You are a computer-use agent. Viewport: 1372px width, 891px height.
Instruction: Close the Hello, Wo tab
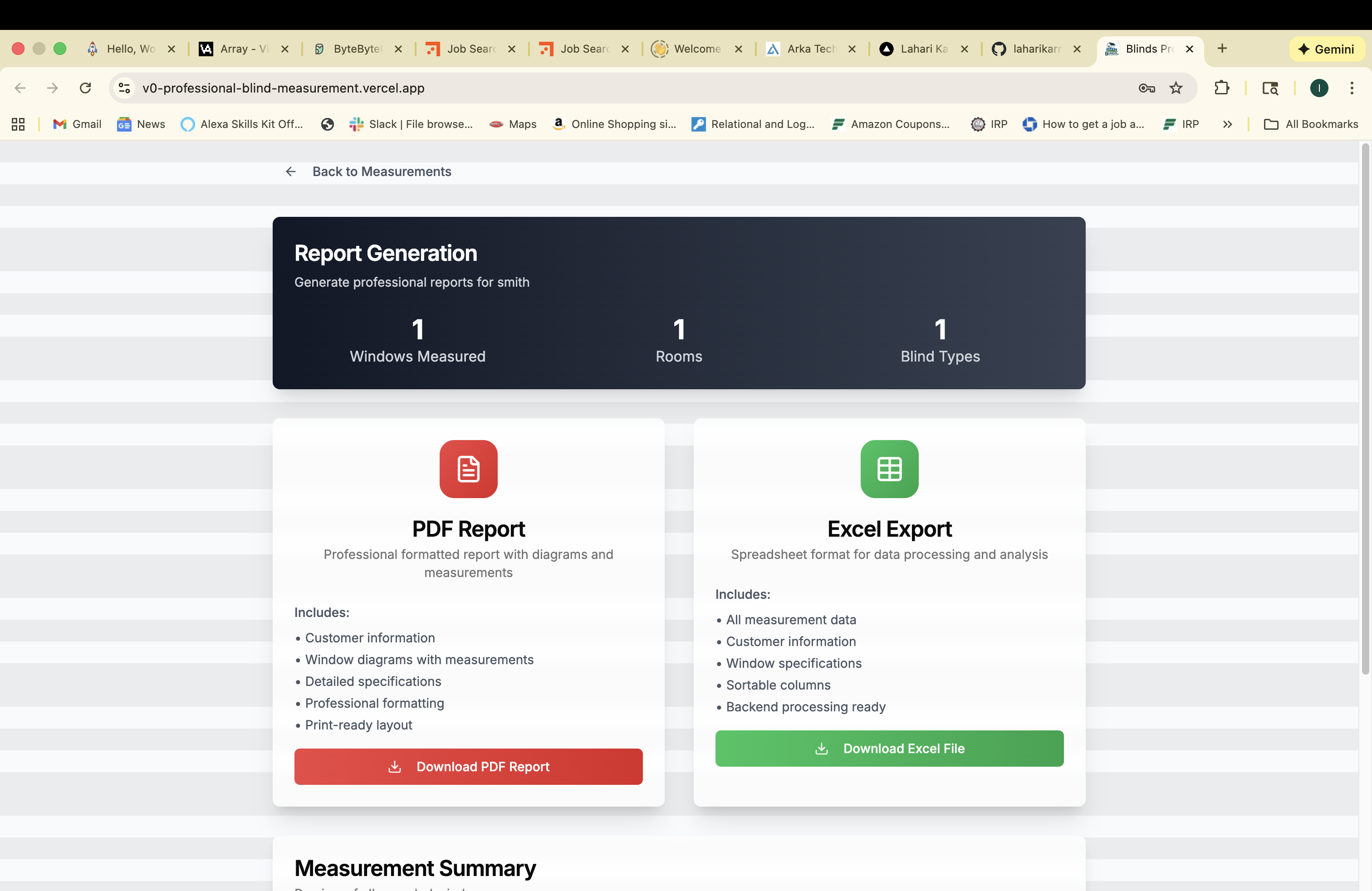tap(171, 49)
